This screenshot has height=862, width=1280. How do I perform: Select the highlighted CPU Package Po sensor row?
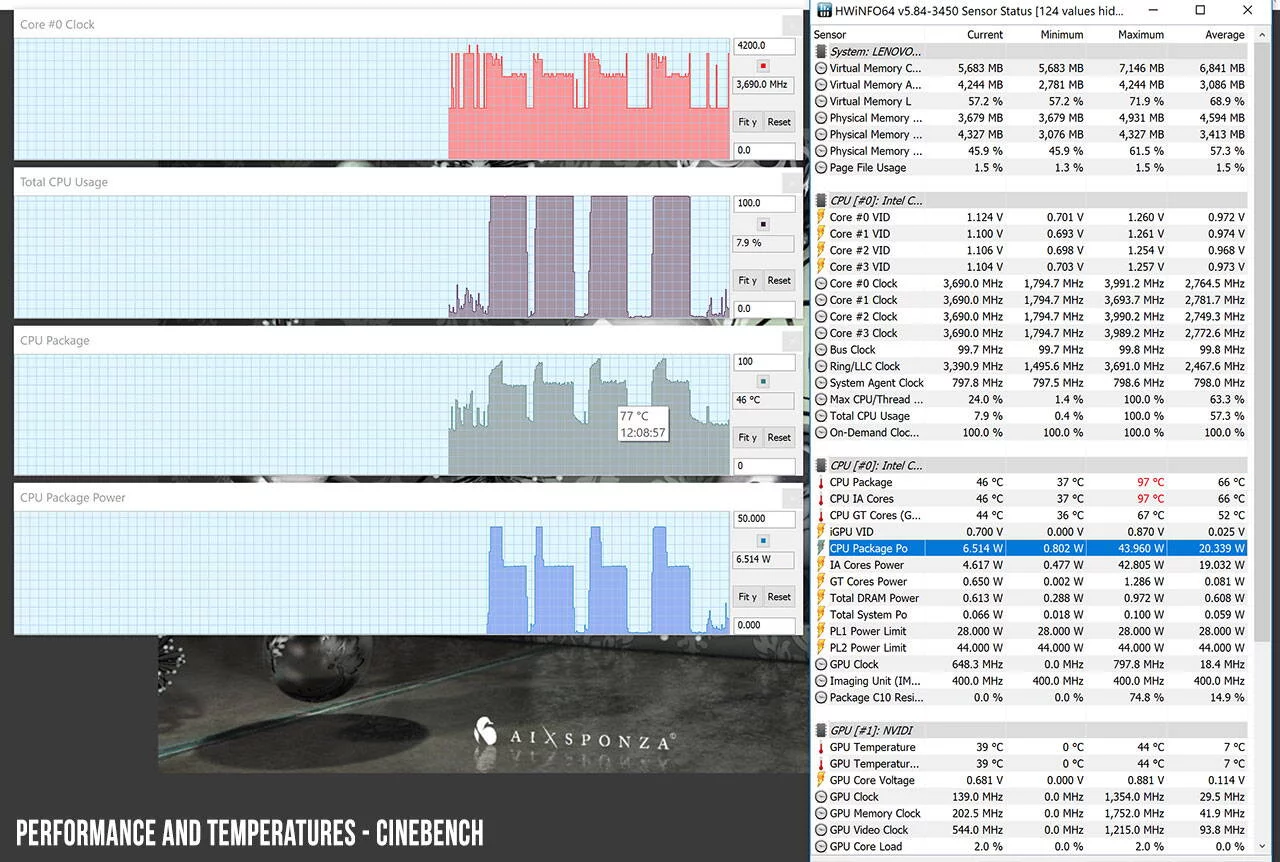(1030, 548)
